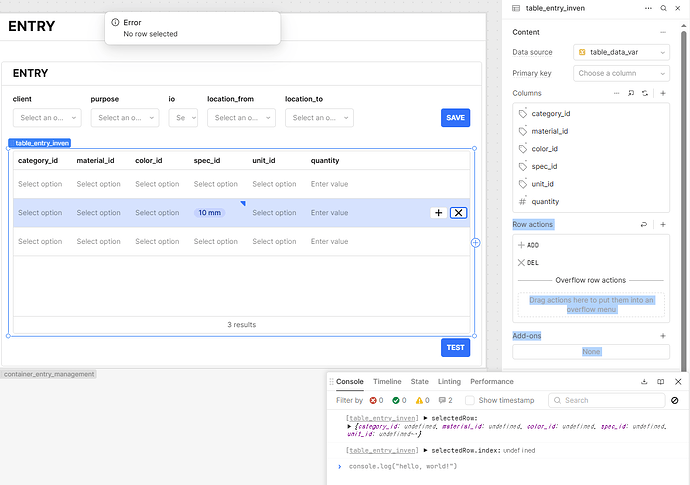Click the quantity table column header
The height and width of the screenshot is (485, 690).
click(325, 161)
